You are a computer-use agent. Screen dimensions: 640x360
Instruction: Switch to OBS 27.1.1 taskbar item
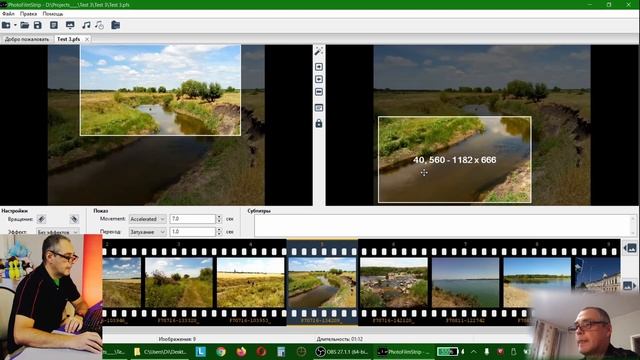(342, 351)
